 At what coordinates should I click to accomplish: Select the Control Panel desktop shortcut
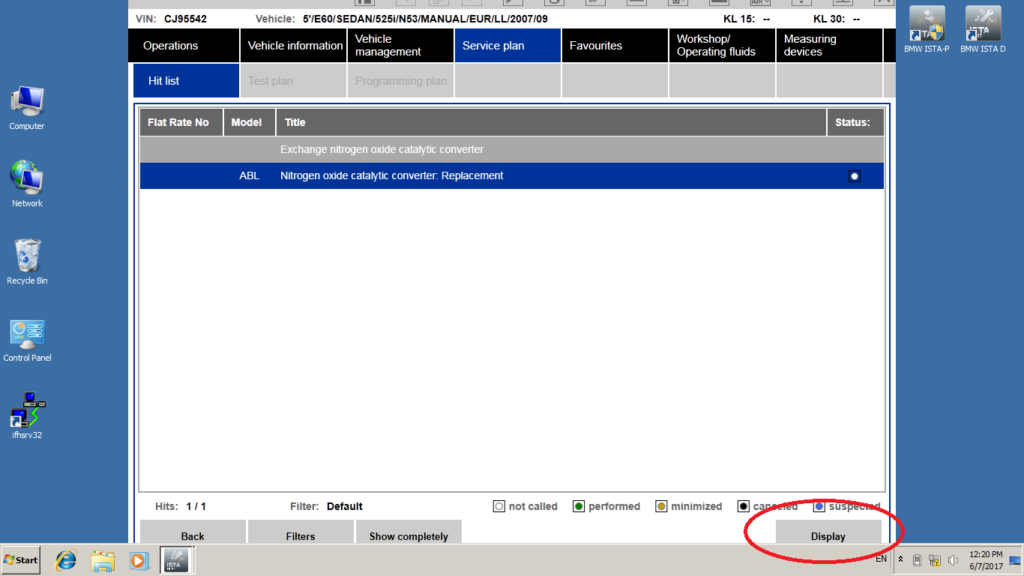coord(27,340)
